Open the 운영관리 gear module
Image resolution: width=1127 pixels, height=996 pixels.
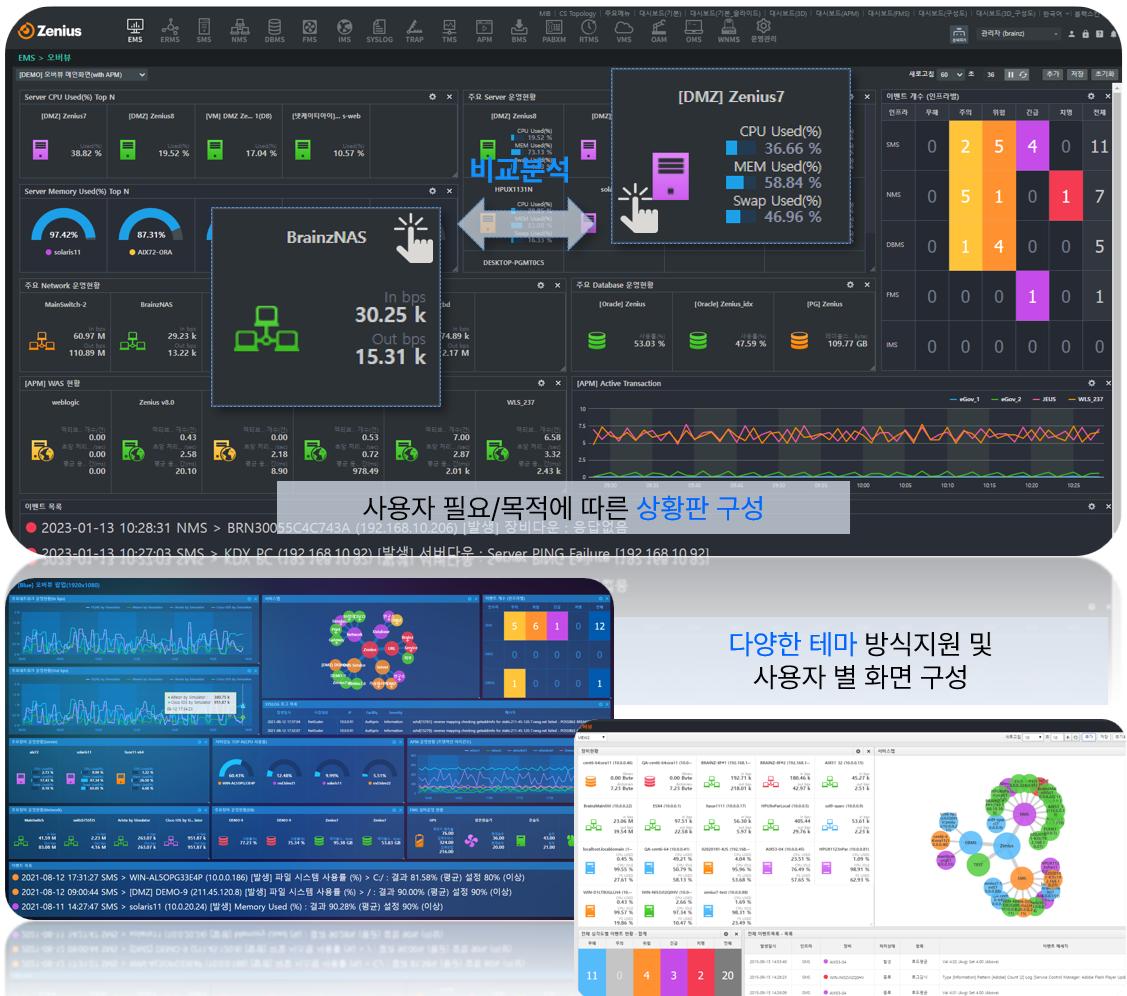(x=763, y=31)
